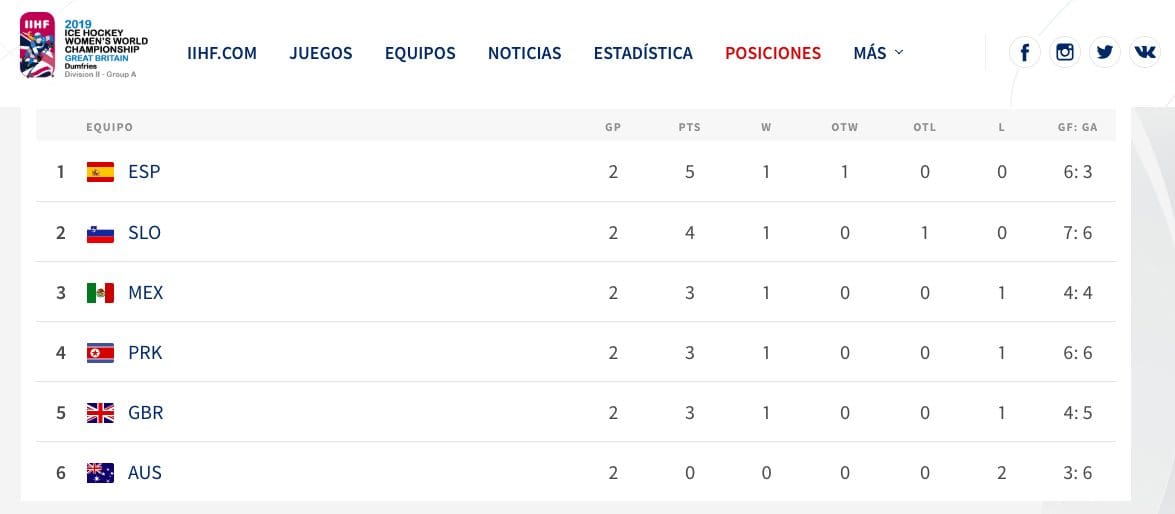This screenshot has width=1175, height=514.
Task: Select the POSICIONES tab
Action: pyautogui.click(x=773, y=53)
